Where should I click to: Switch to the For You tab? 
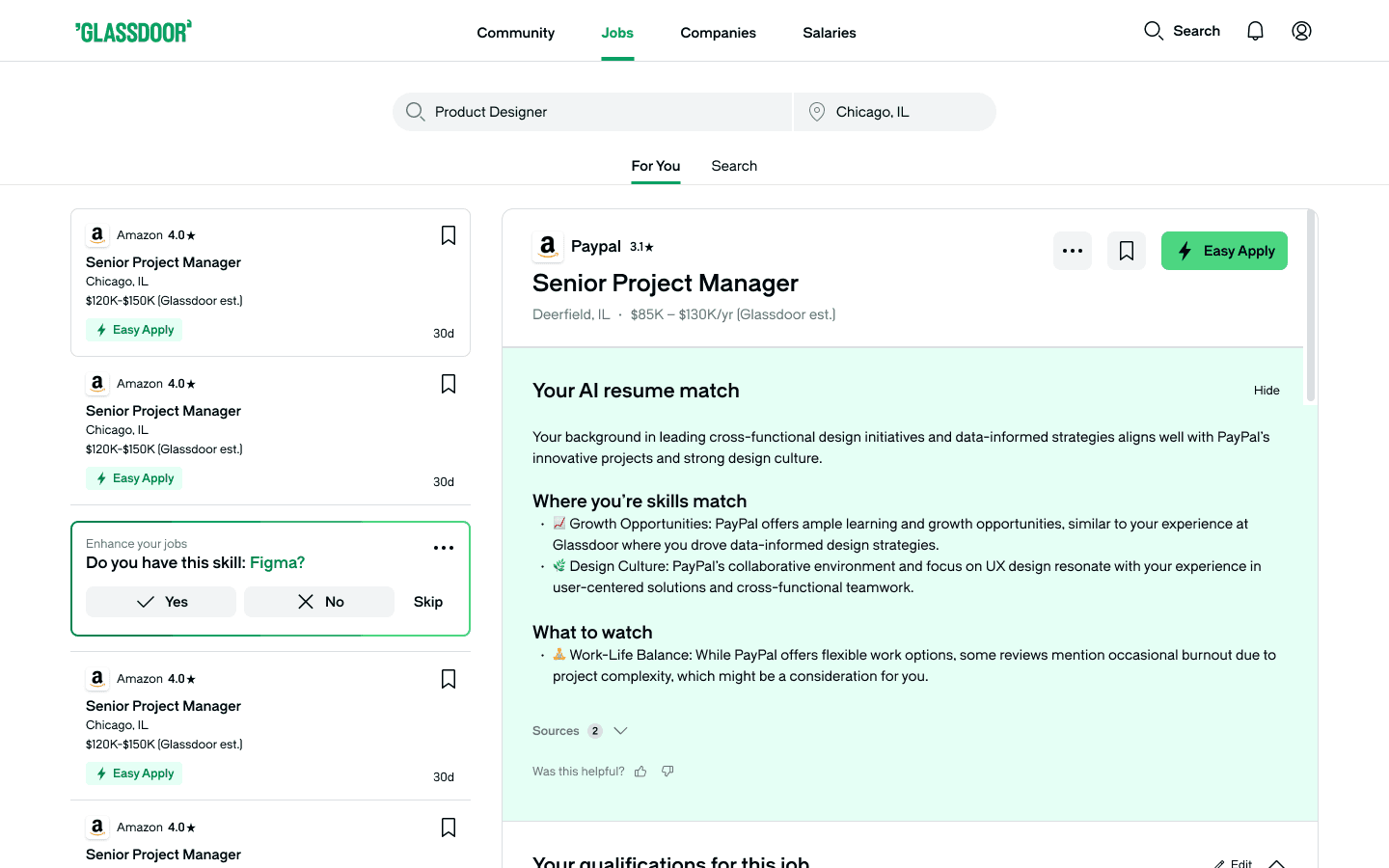click(x=656, y=166)
